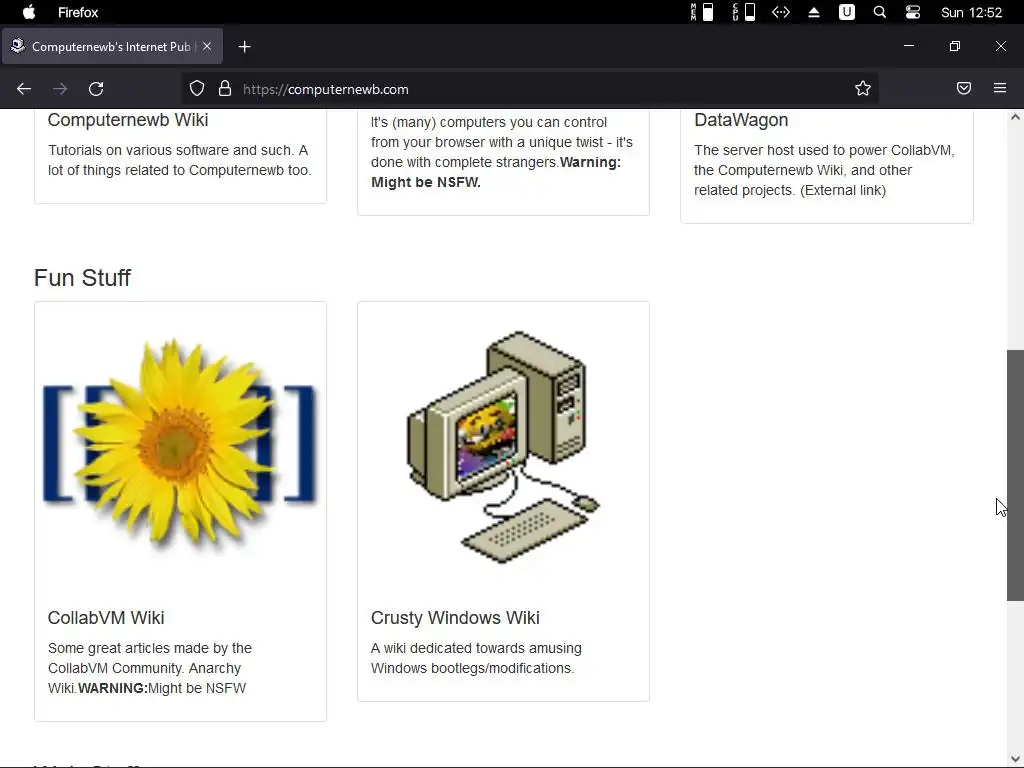
Task: Focus the computernewb.com address bar
Action: [529, 89]
